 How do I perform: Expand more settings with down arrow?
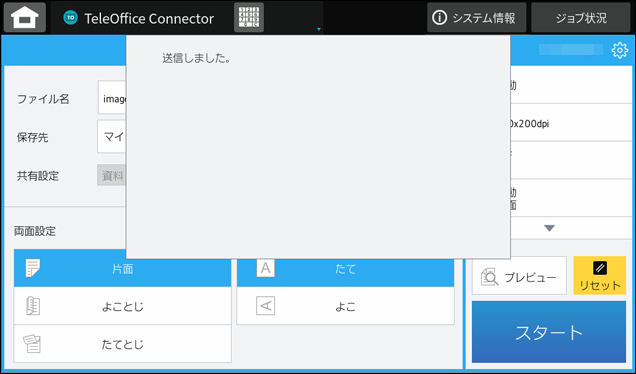(x=549, y=228)
